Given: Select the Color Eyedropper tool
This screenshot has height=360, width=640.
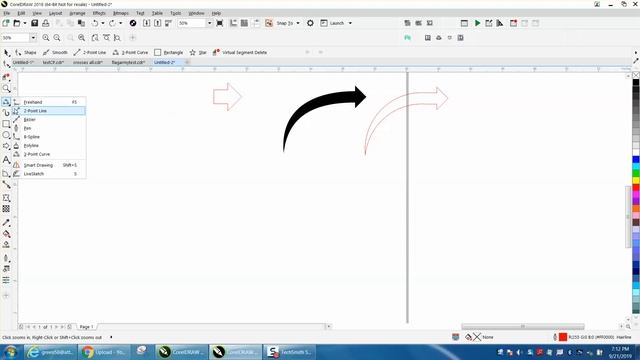Looking at the screenshot, I should tap(6, 223).
